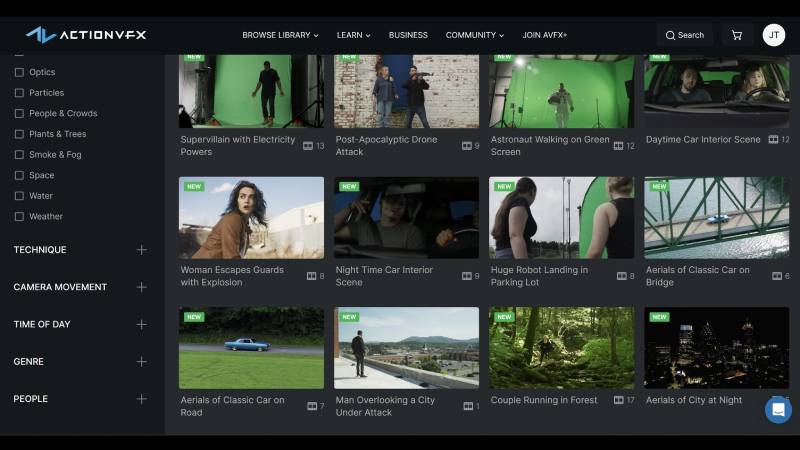The image size is (800, 450).
Task: Open Astronaut Walking on Green Screen title
Action: [550, 145]
